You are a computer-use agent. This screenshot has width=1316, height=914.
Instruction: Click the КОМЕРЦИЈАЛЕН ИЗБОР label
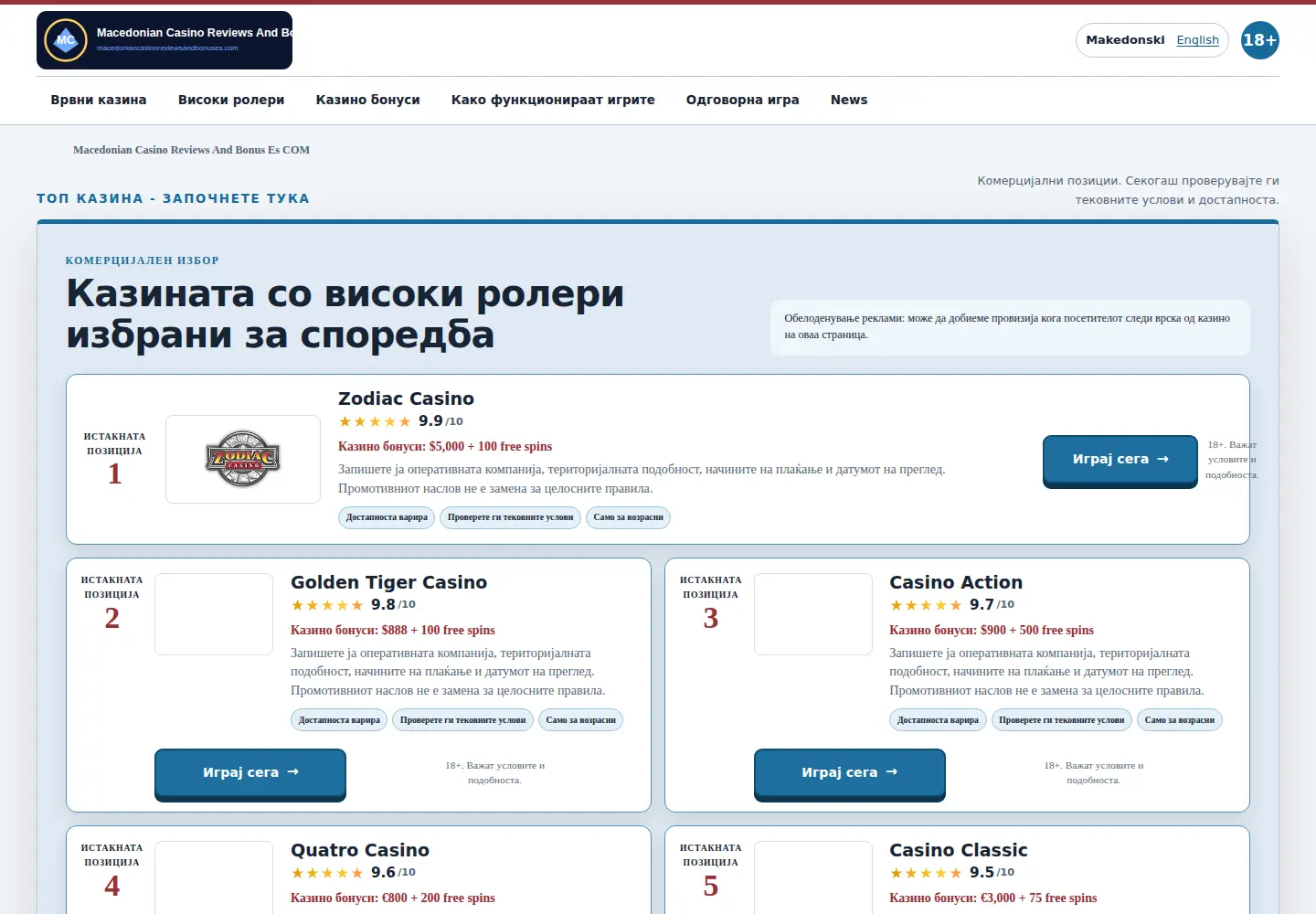click(x=143, y=260)
